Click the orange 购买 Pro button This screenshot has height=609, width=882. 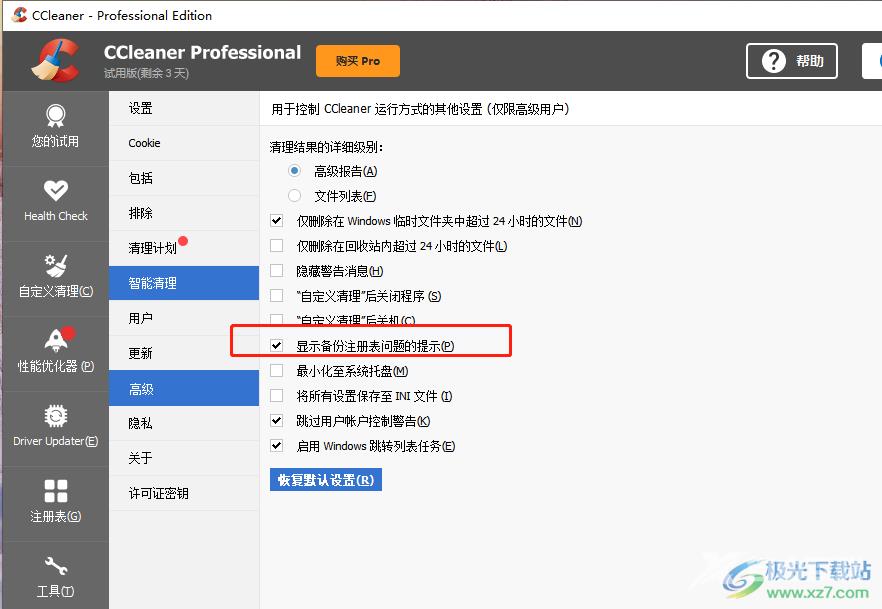tap(357, 61)
